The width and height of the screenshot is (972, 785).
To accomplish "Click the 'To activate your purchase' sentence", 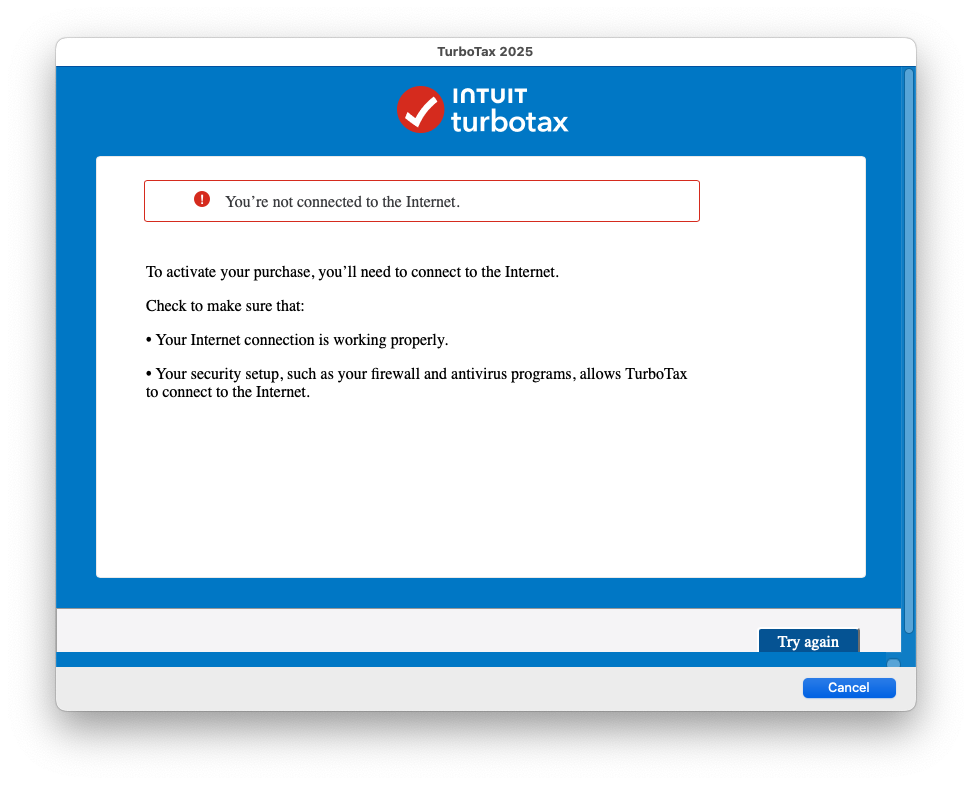I will click(x=352, y=272).
